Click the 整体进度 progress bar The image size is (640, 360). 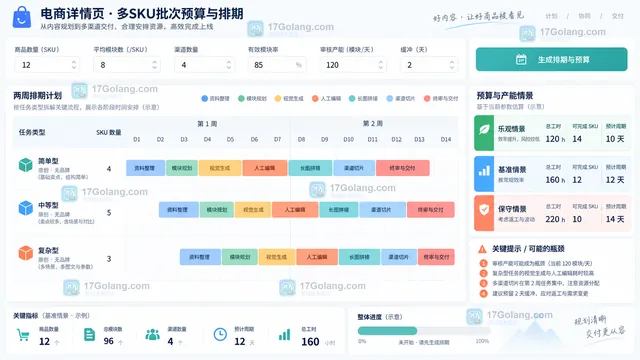[424, 331]
